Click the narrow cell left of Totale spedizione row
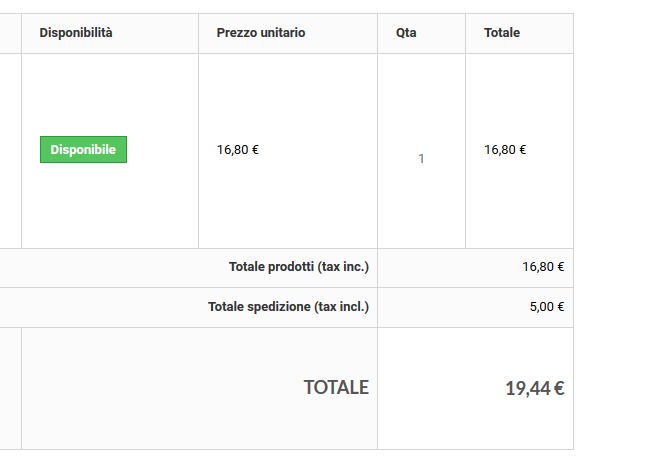647x460 pixels. click(10, 307)
